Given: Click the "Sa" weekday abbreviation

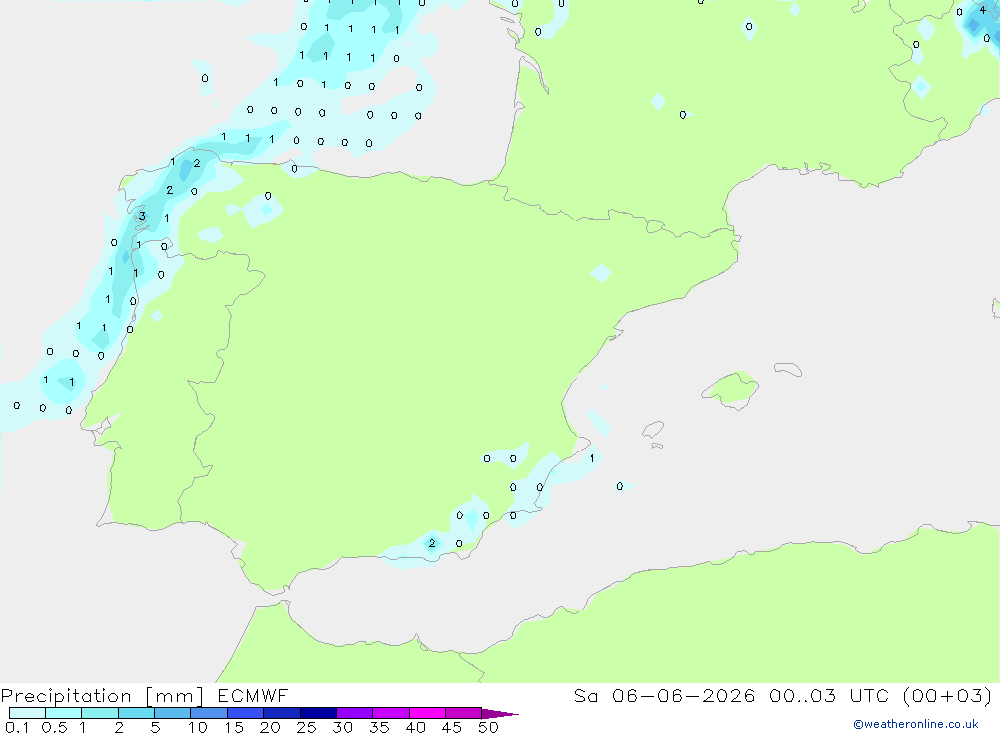Looking at the screenshot, I should tap(586, 695).
